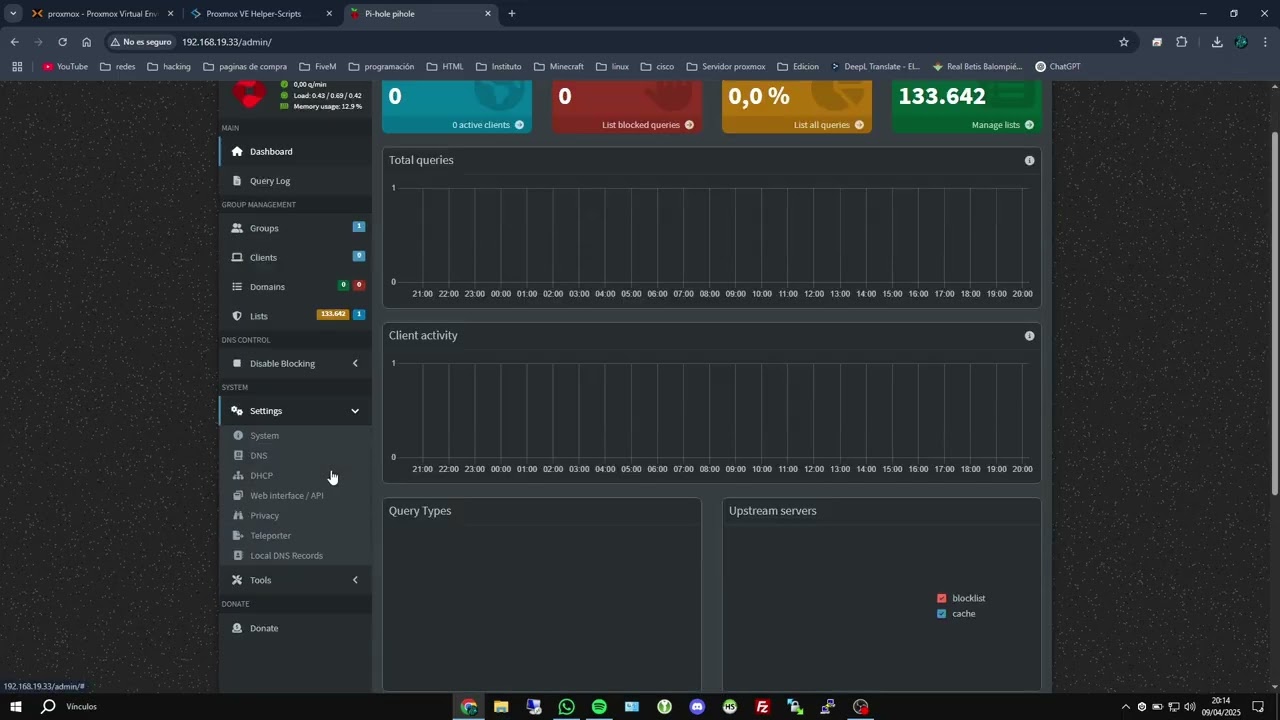Image resolution: width=1280 pixels, height=720 pixels.
Task: Open the Servidor proxmox bookmark folder
Action: (725, 67)
